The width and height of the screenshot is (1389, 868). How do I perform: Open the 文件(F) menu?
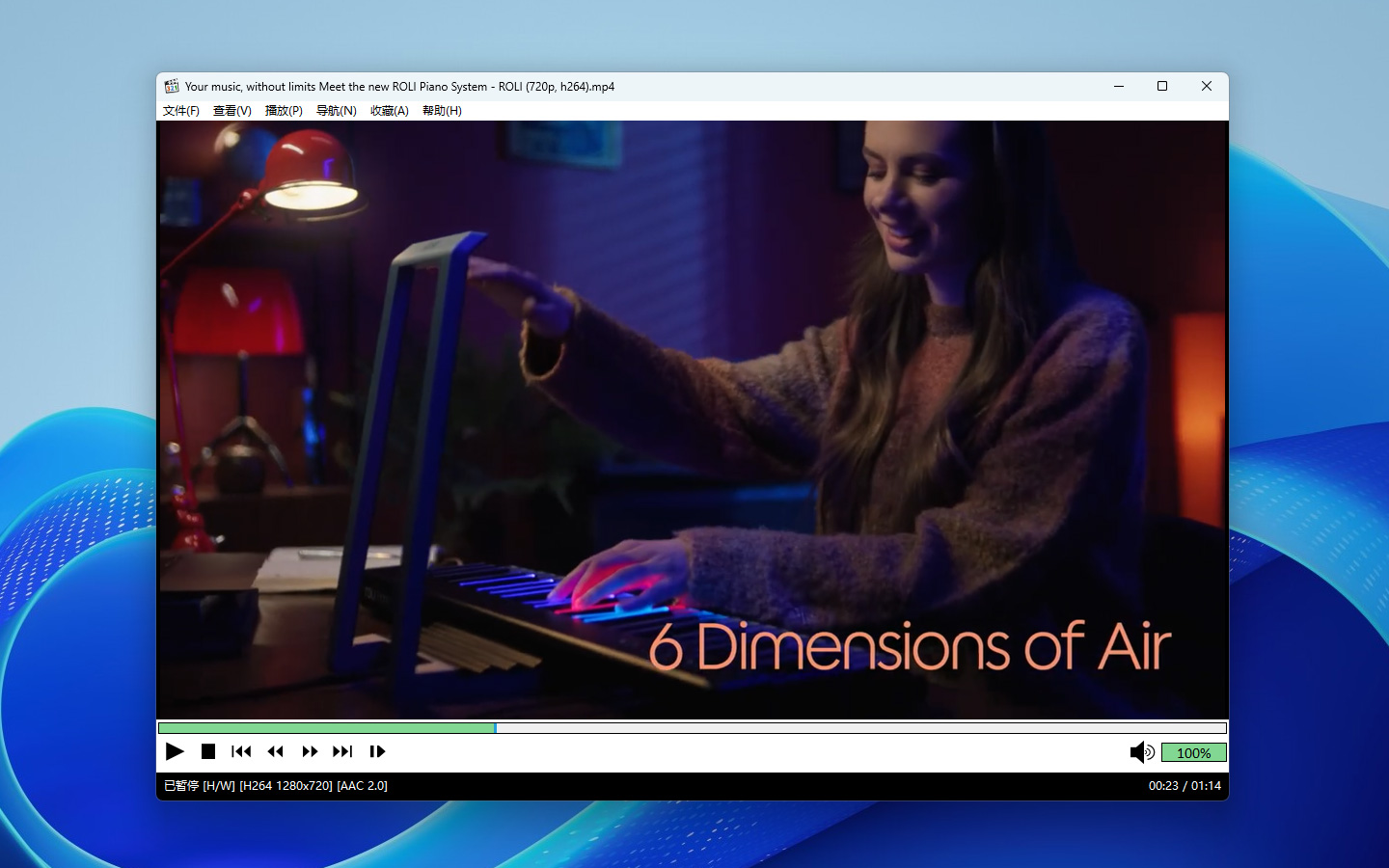point(181,111)
